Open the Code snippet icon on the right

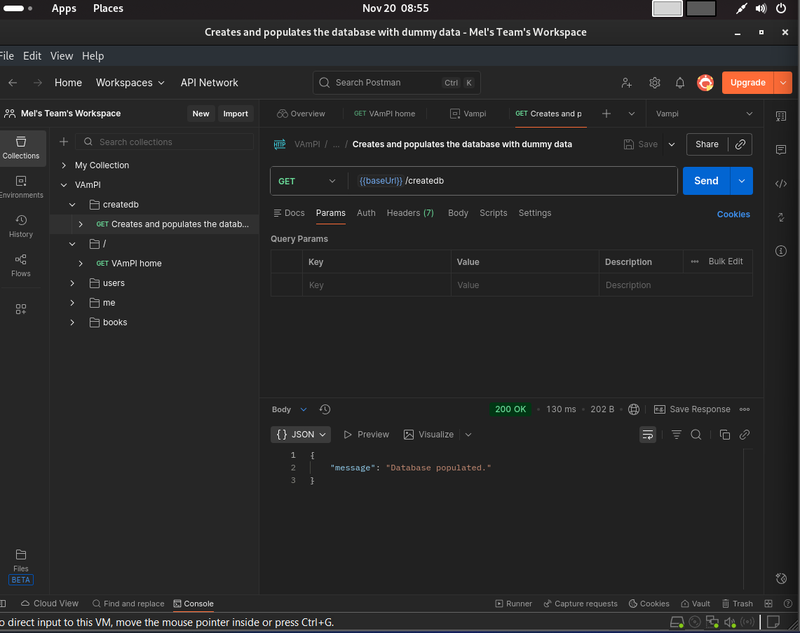click(x=781, y=184)
